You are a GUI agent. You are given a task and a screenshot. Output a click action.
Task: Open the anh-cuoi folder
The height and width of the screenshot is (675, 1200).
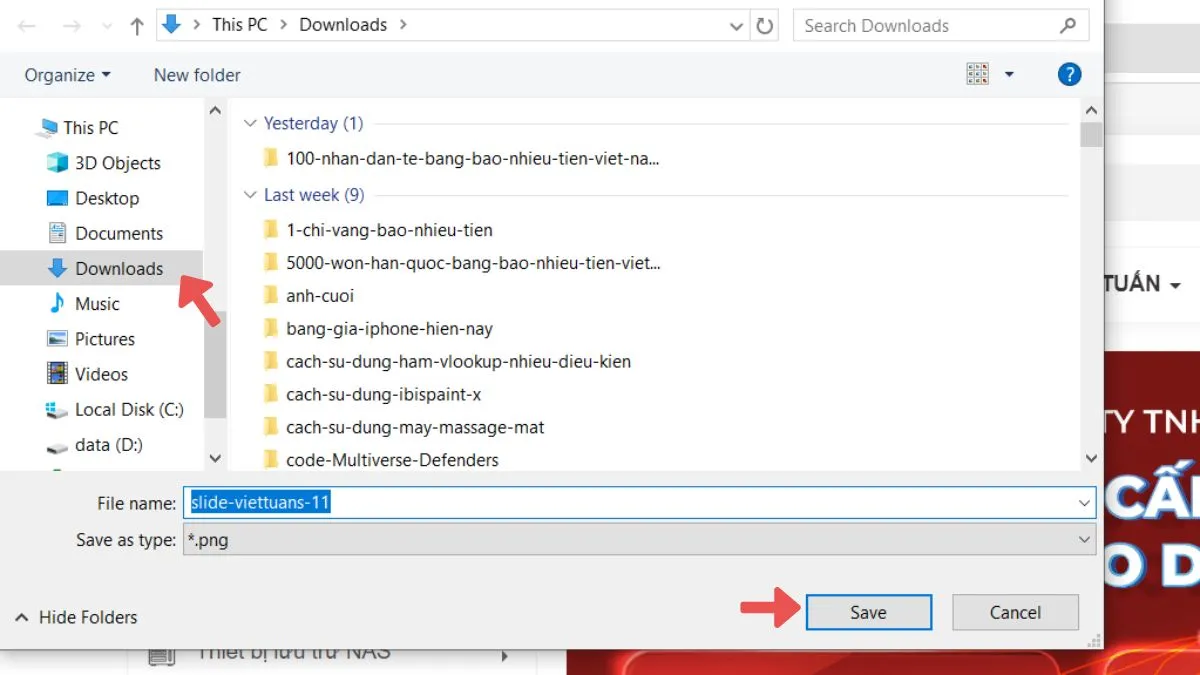[x=316, y=295]
